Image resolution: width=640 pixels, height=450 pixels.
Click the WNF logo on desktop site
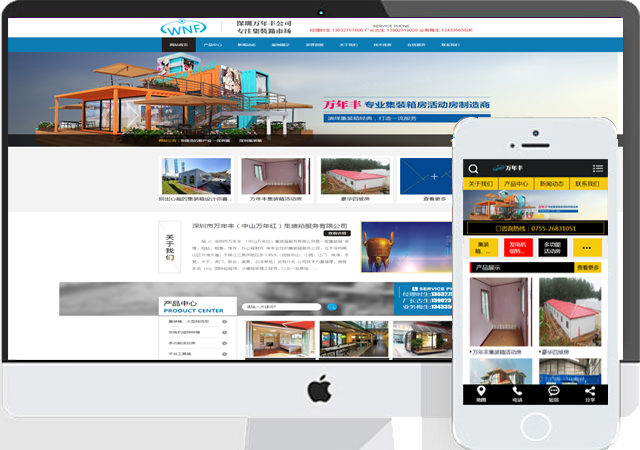[x=183, y=28]
